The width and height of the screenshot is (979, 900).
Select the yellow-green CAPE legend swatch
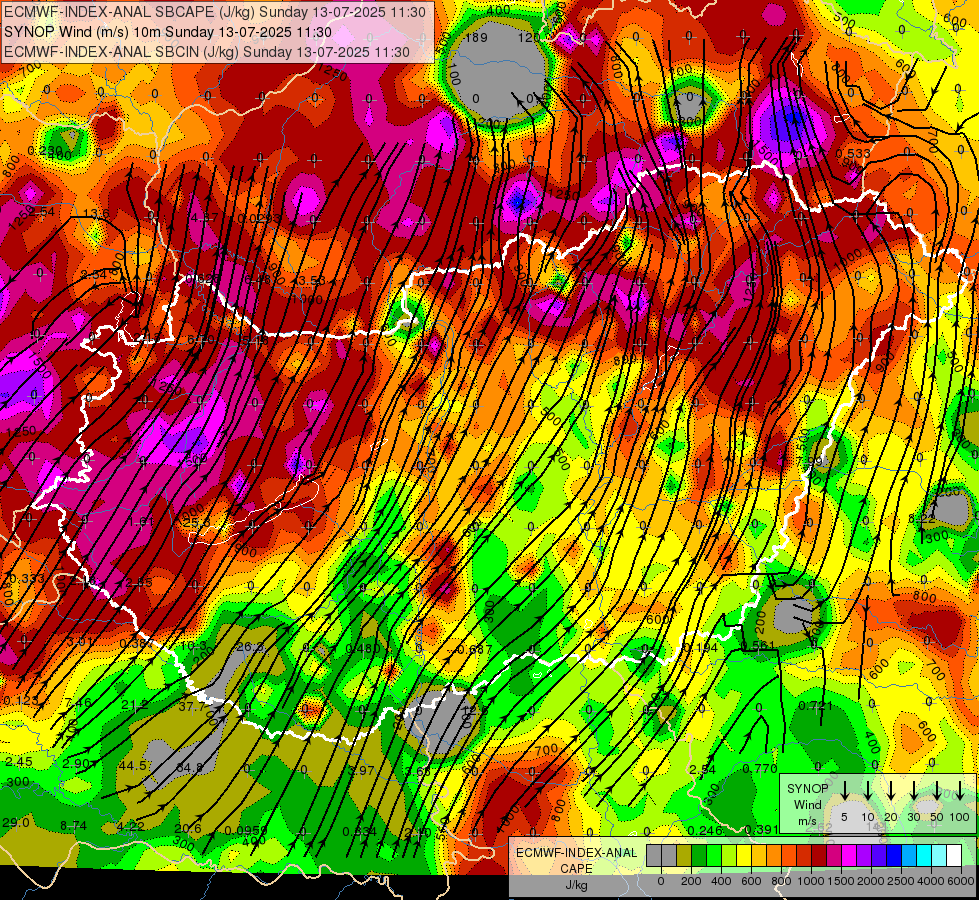pyautogui.click(x=729, y=855)
